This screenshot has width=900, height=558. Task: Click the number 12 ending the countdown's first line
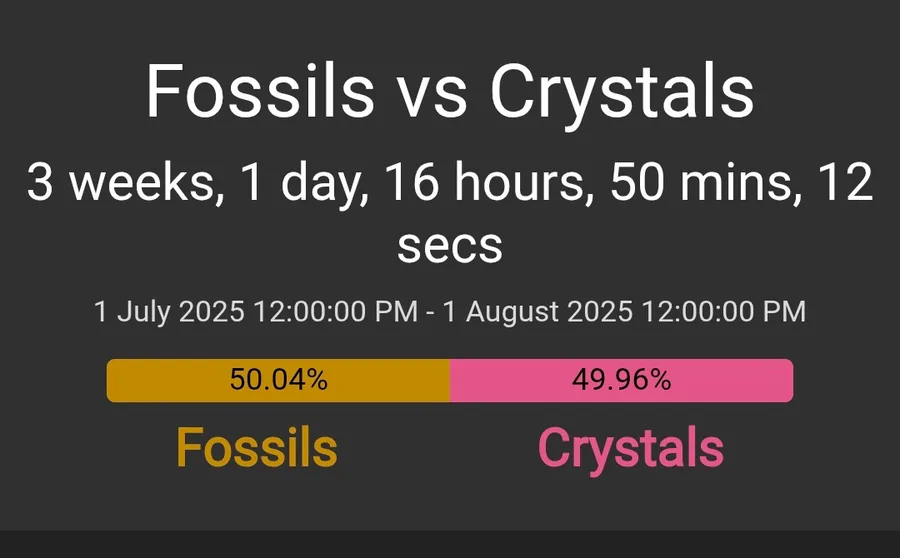pos(848,183)
